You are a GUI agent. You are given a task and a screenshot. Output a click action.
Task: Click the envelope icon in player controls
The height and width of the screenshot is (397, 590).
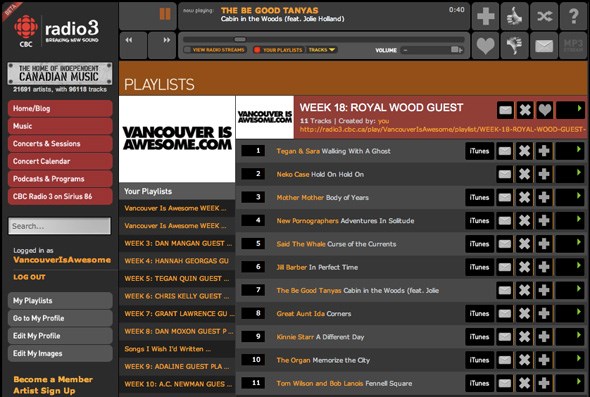click(544, 46)
